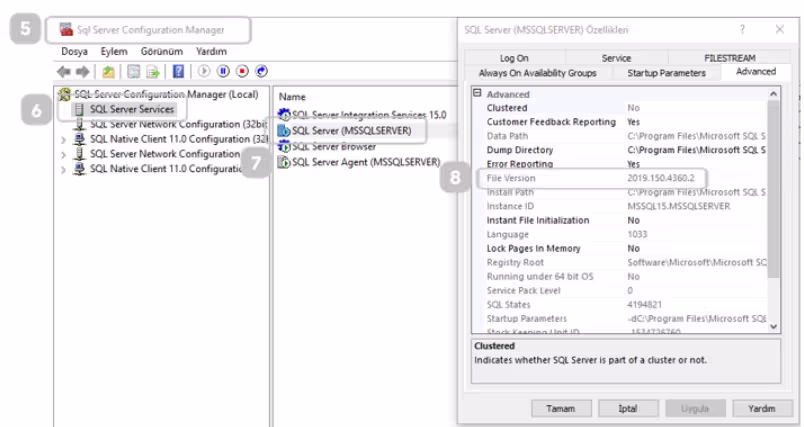Close the SQL Server Properties dialog

click(779, 30)
